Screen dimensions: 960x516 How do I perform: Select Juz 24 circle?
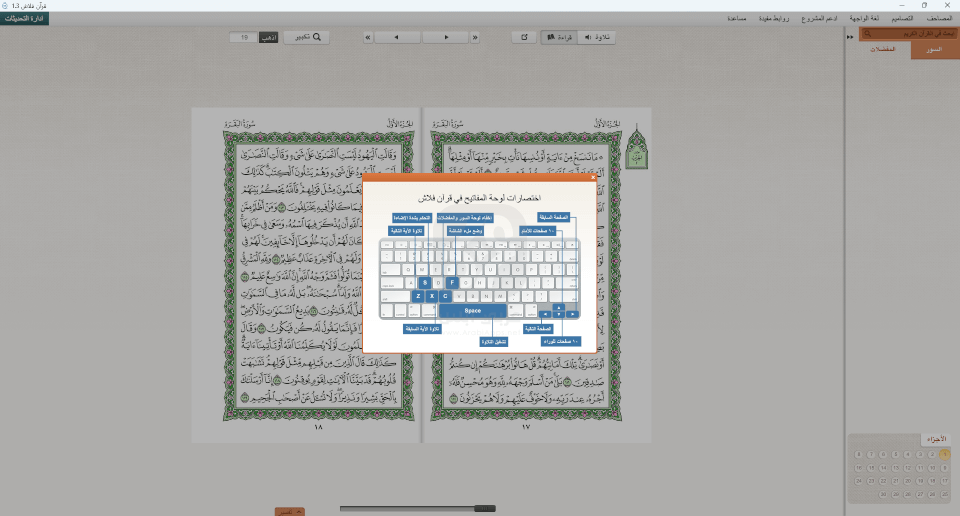[x=858, y=481]
